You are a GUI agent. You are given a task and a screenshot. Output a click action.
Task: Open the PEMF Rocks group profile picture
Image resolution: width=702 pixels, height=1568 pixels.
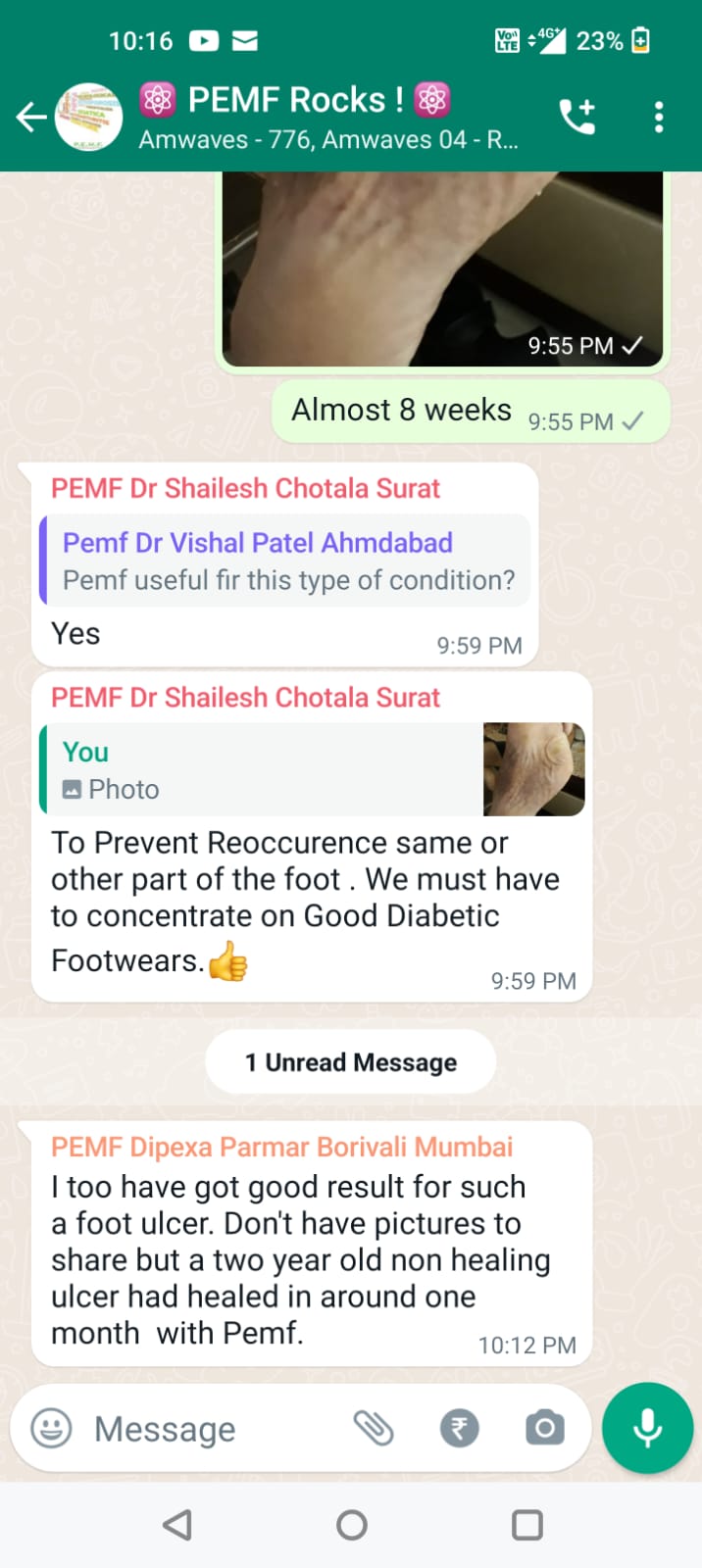(x=89, y=117)
